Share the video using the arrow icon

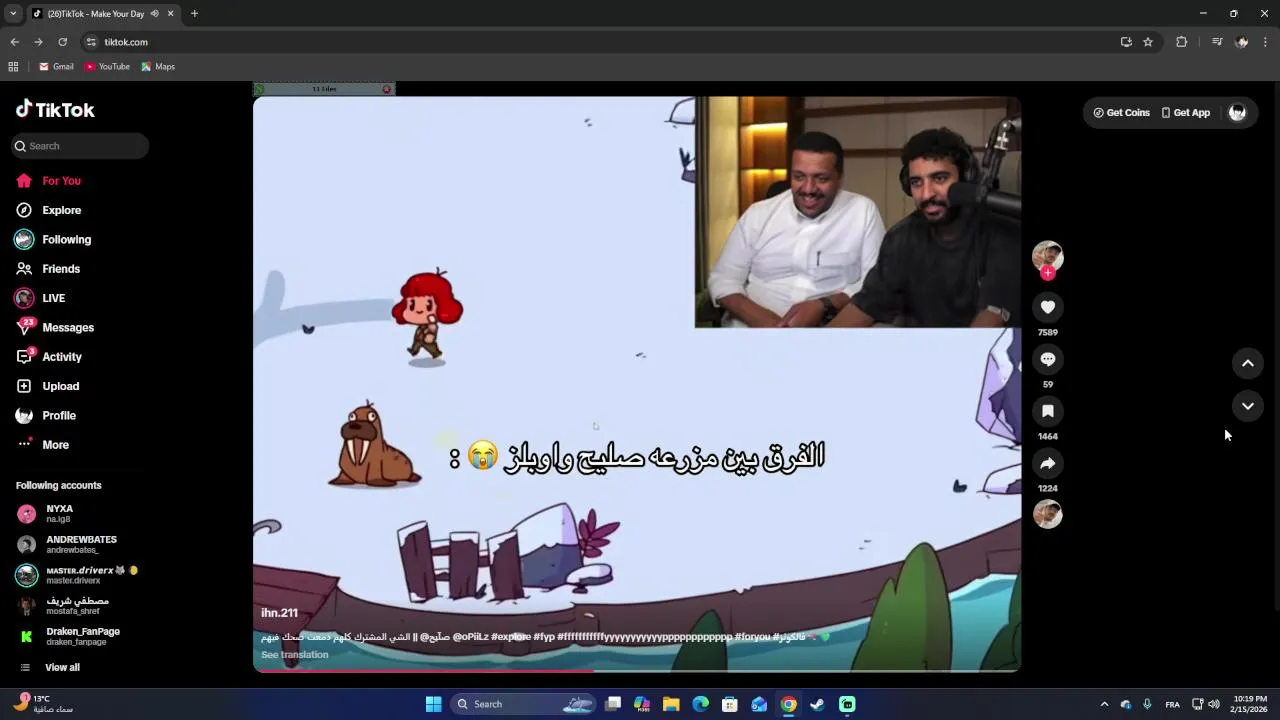1047,463
